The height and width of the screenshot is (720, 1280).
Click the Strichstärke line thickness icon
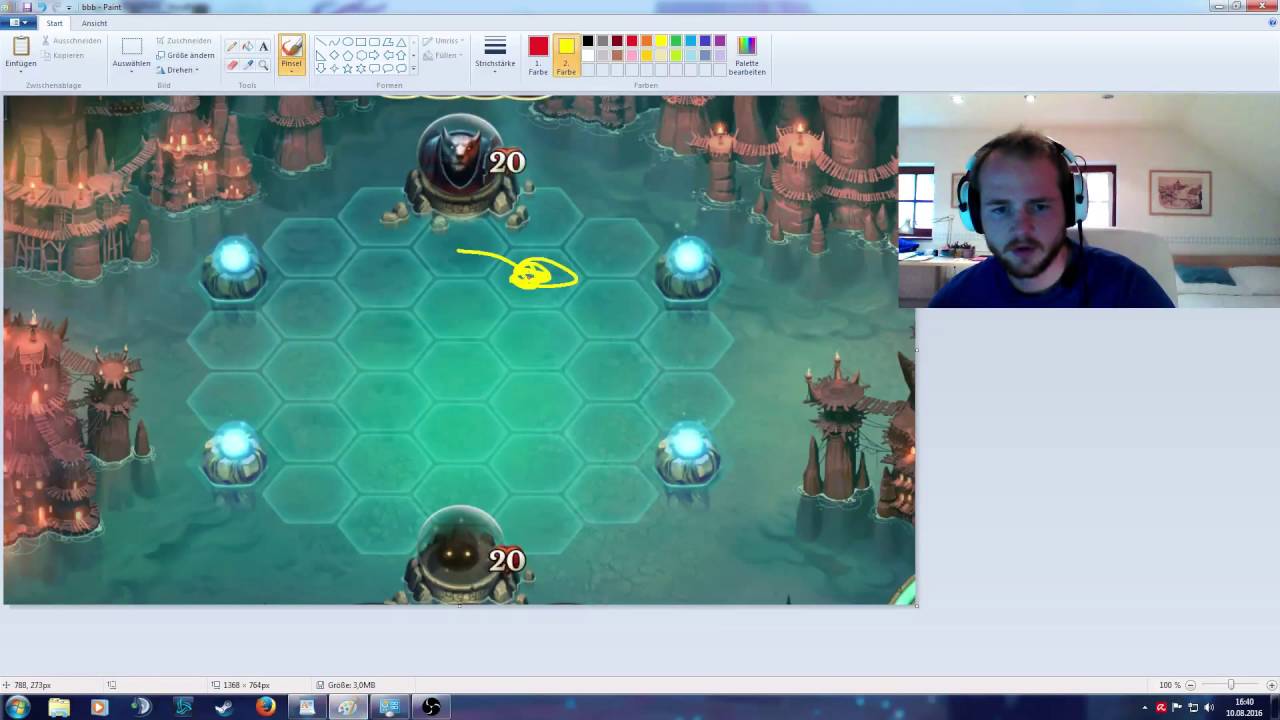tap(495, 46)
